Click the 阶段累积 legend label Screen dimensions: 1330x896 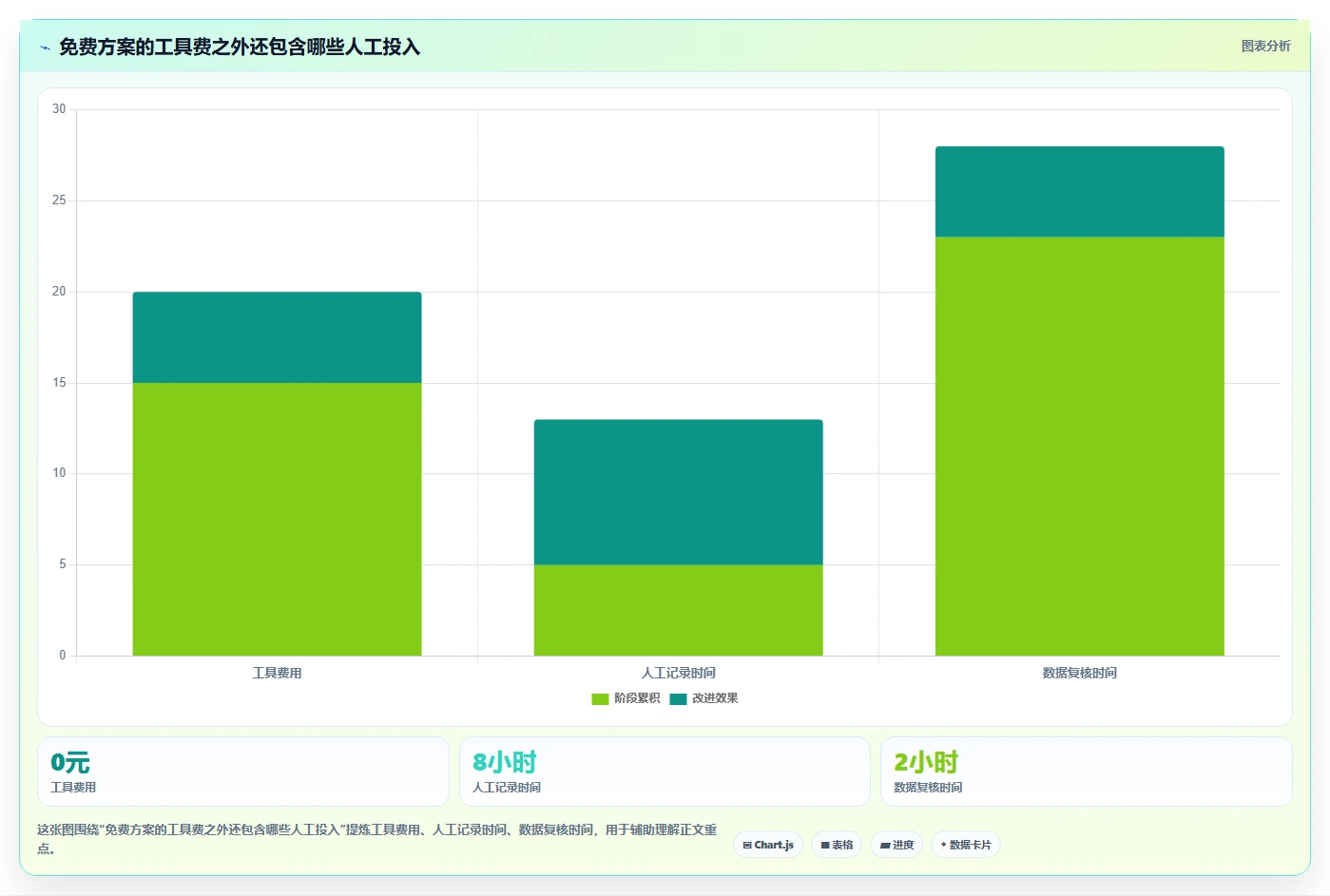(x=637, y=698)
